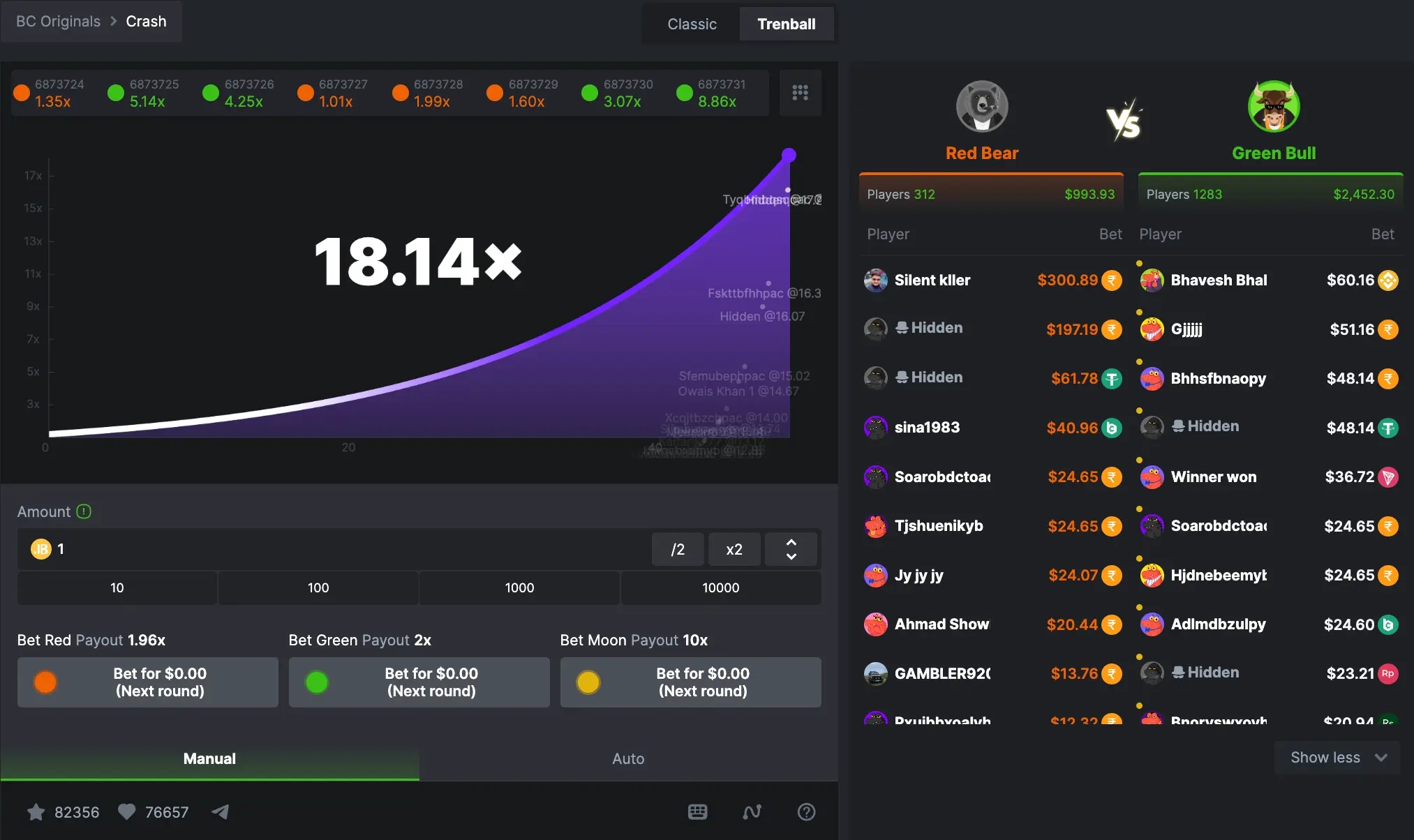The image size is (1414, 840).
Task: Click the star favorites icon
Action: coord(36,812)
